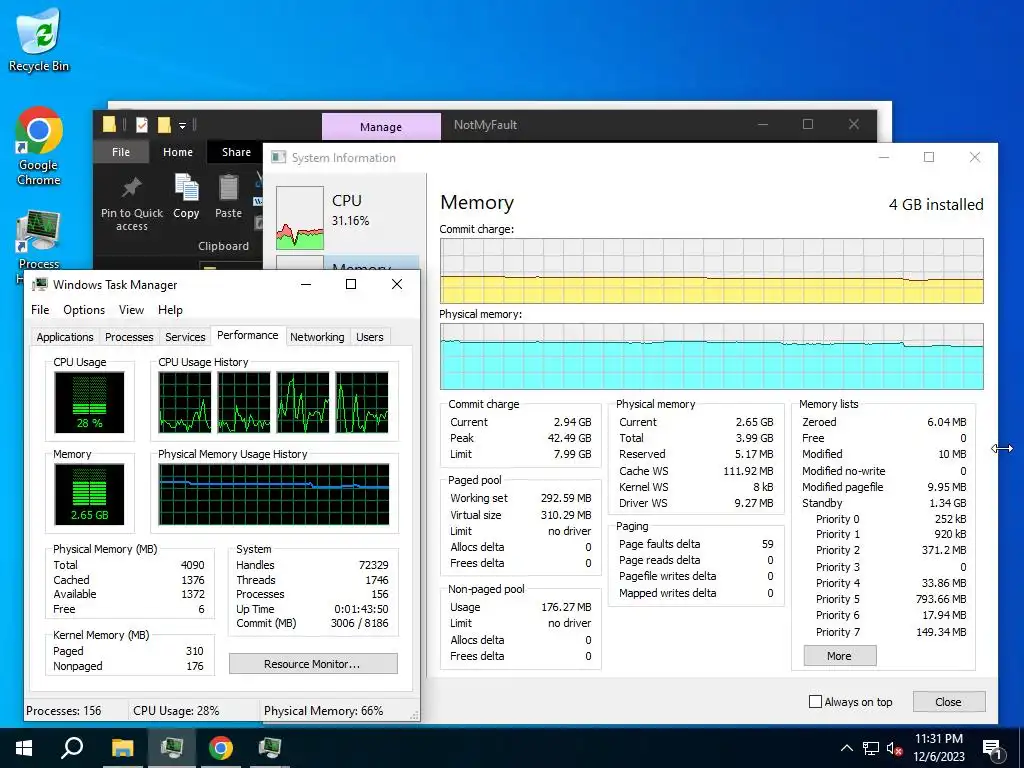
Task: Click the Handles value 72329
Action: coord(374,565)
